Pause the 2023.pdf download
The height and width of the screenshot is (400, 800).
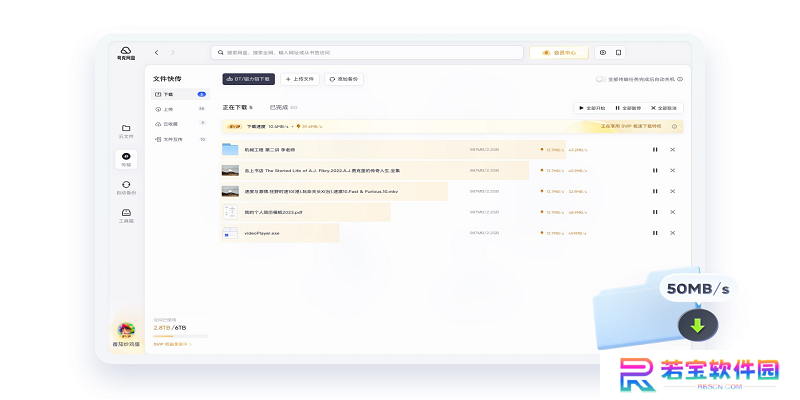click(x=655, y=212)
